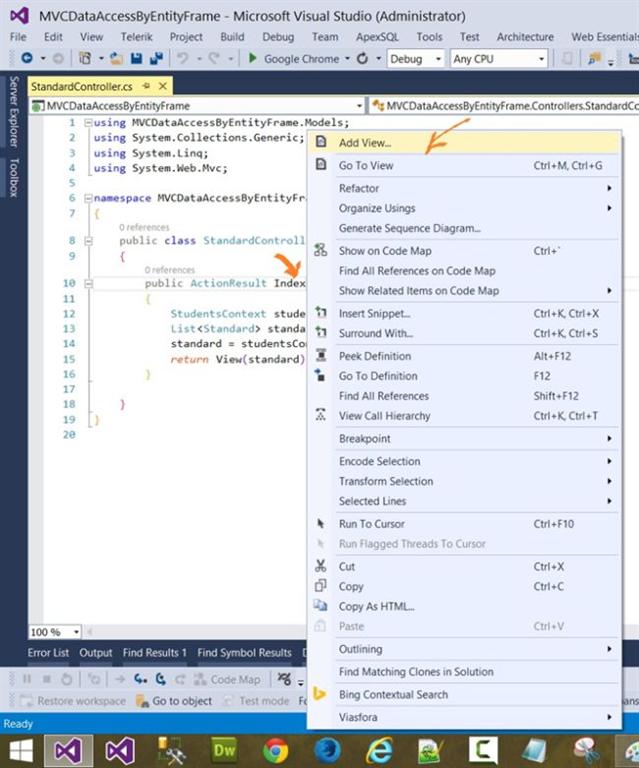The height and width of the screenshot is (768, 639).
Task: Collapse the namespace block at line 6
Action: point(88,198)
